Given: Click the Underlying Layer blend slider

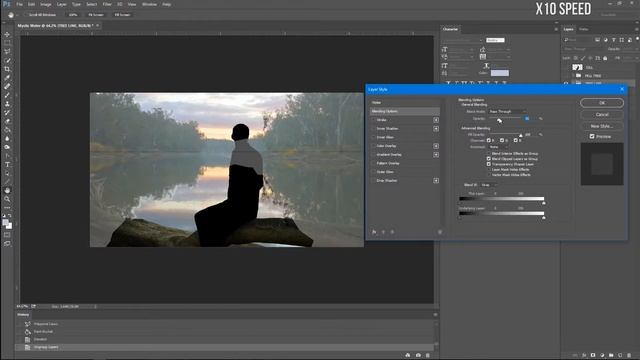Looking at the screenshot, I should tap(502, 213).
